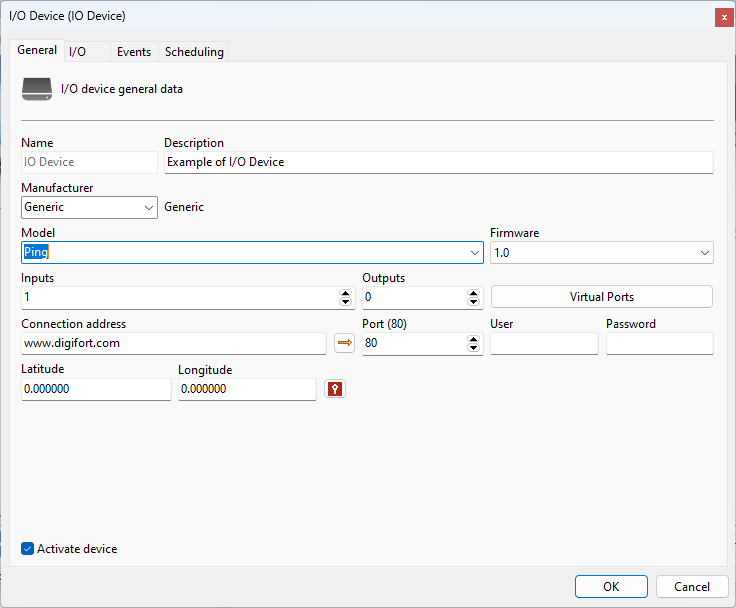Viewport: 736px width, 608px height.
Task: Uncheck the Activate device checkbox
Action: tap(28, 548)
